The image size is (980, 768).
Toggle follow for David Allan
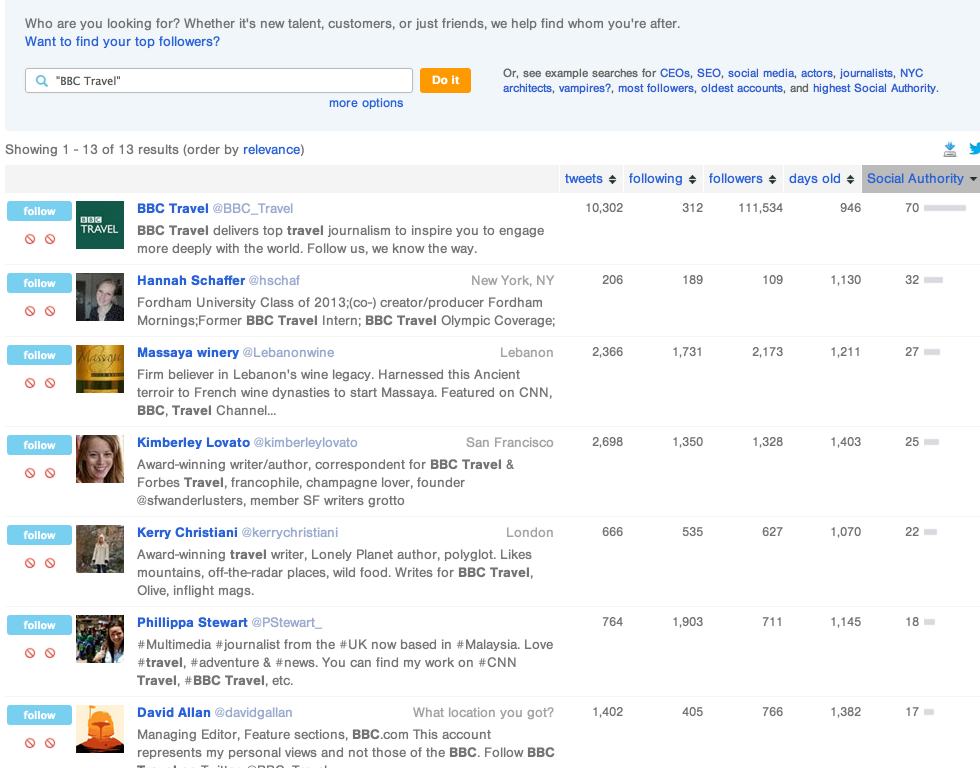click(x=39, y=715)
